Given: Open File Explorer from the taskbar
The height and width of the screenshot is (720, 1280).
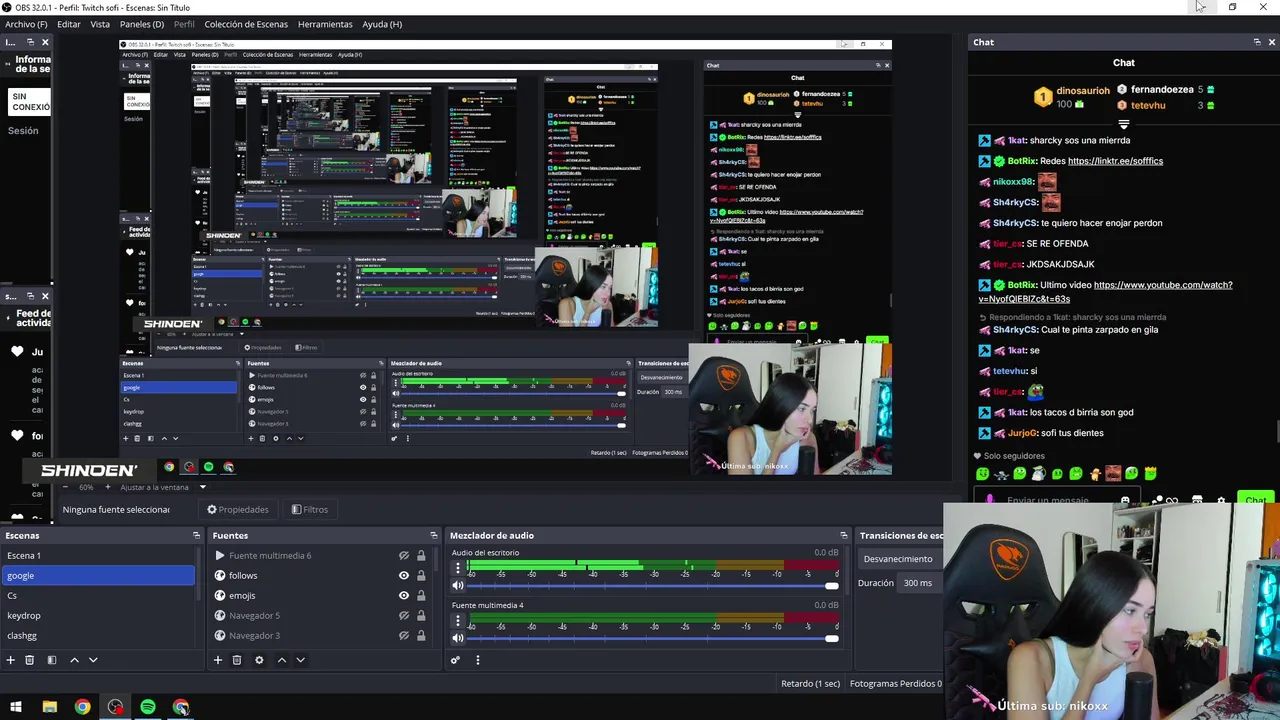Looking at the screenshot, I should (49, 707).
